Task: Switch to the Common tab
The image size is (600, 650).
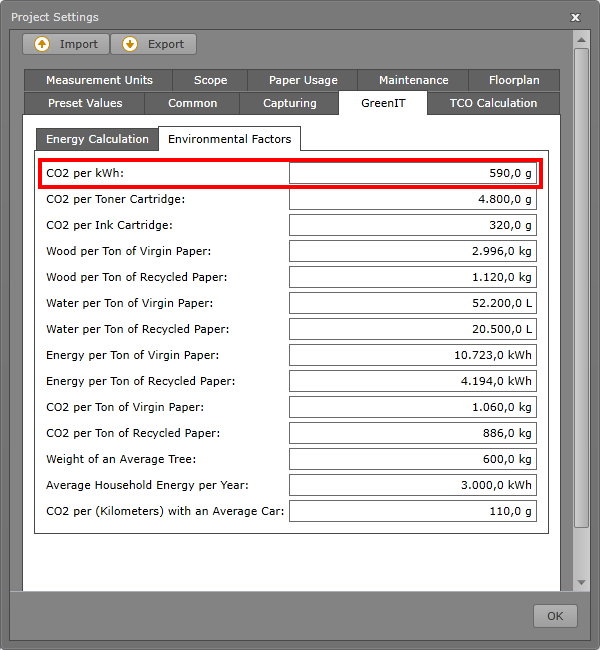Action: (192, 103)
